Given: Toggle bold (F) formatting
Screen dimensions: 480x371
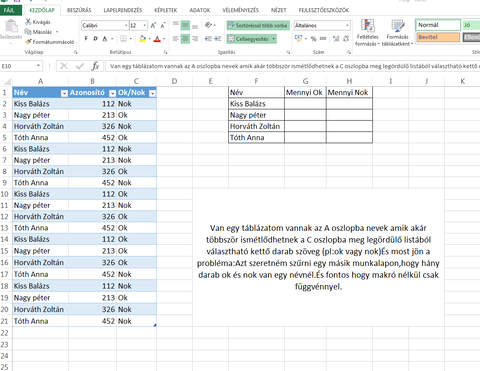Looking at the screenshot, I should point(86,39).
